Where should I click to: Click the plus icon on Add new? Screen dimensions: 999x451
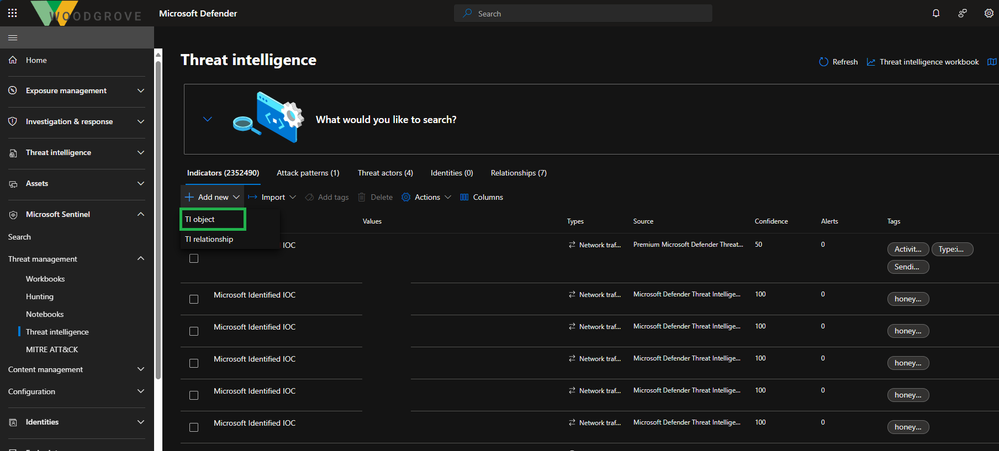189,197
